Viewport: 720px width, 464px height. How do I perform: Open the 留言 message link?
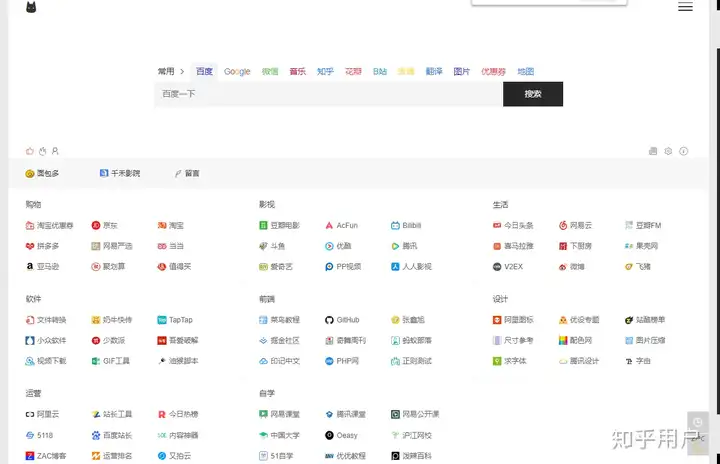click(x=187, y=173)
